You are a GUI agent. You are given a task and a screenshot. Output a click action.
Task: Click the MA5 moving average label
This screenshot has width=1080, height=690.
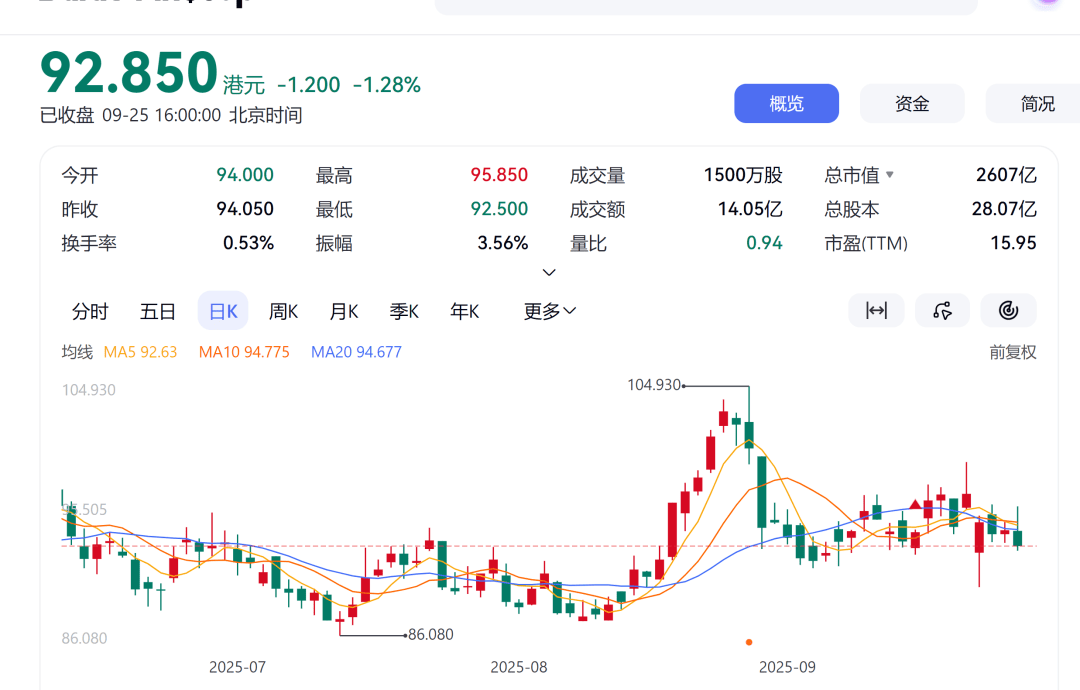[141, 352]
